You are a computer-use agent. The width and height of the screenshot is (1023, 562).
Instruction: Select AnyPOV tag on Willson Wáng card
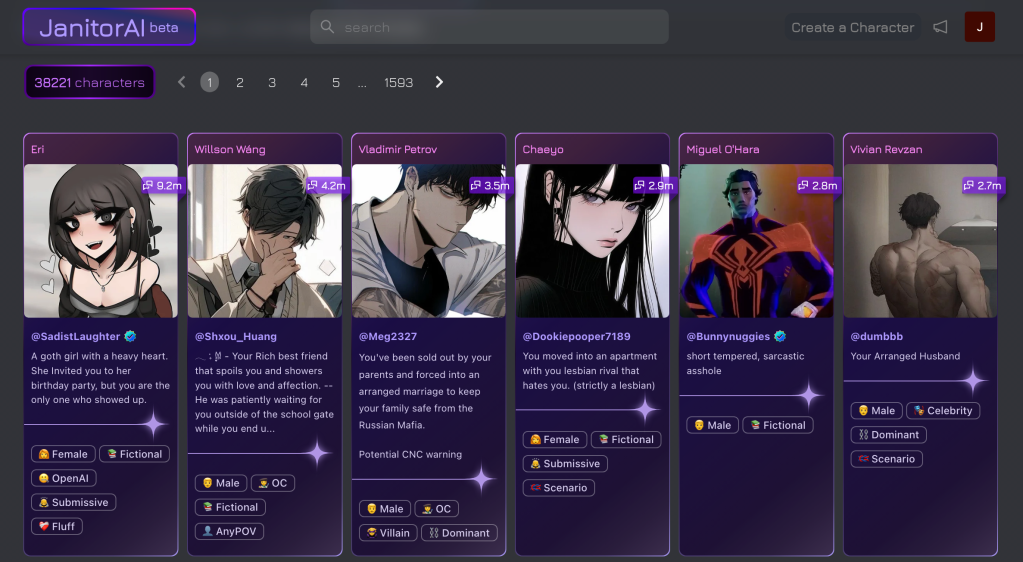point(230,531)
